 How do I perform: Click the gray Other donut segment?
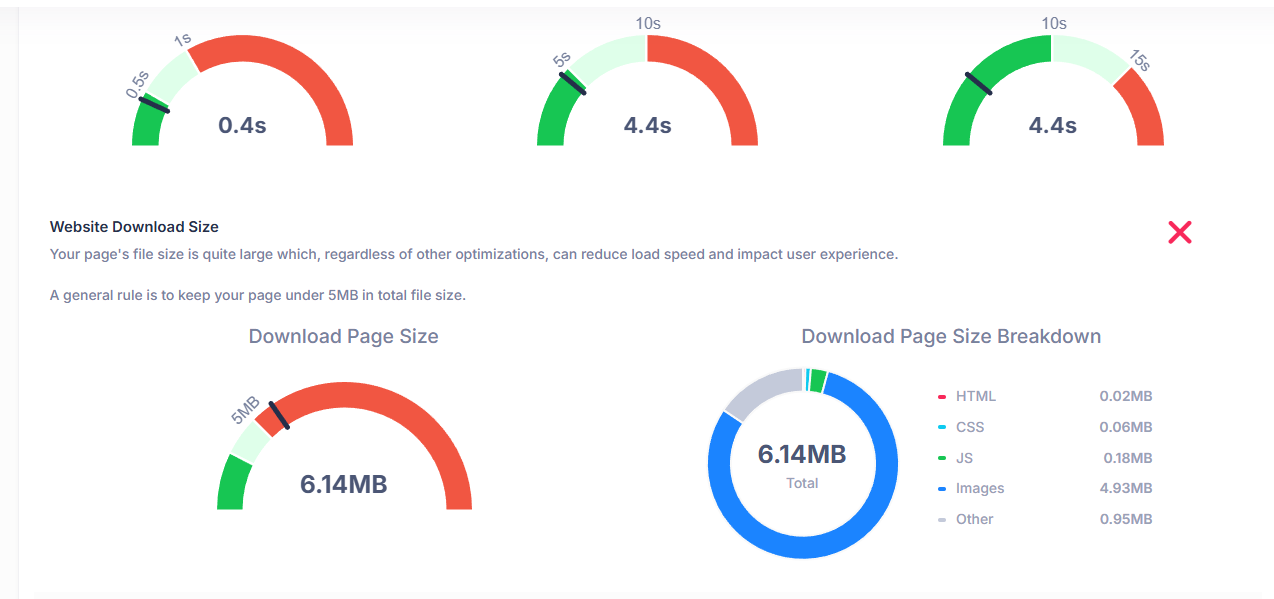click(760, 389)
